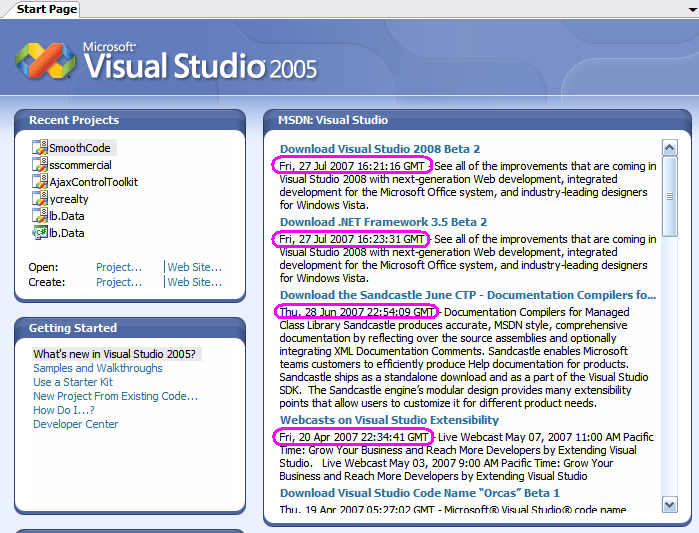Click the C# lb.Data project icon

pyautogui.click(x=40, y=232)
